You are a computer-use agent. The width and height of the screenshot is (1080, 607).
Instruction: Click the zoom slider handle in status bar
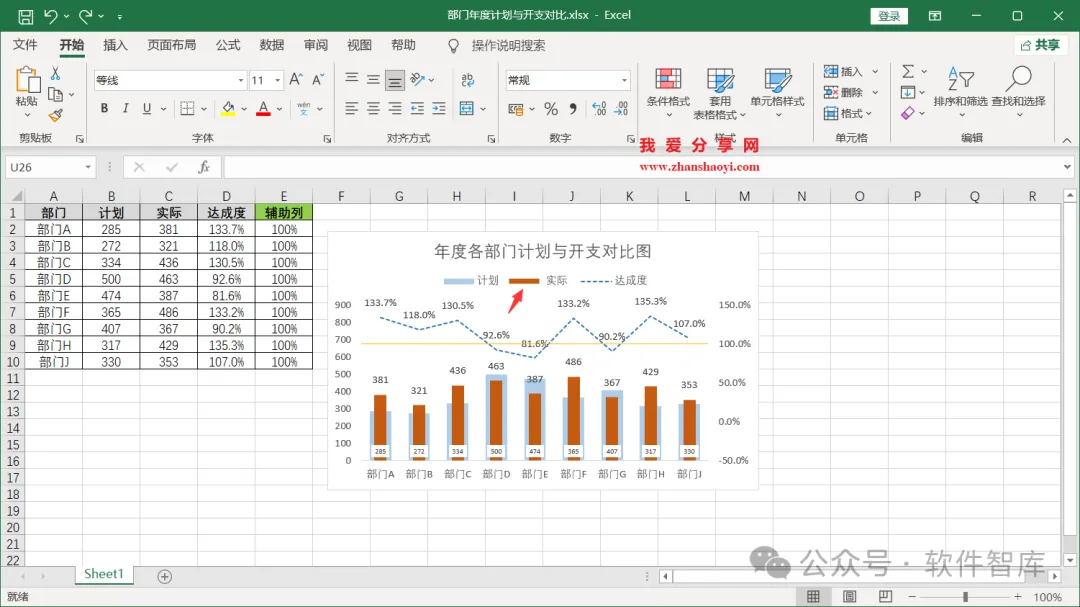point(965,597)
